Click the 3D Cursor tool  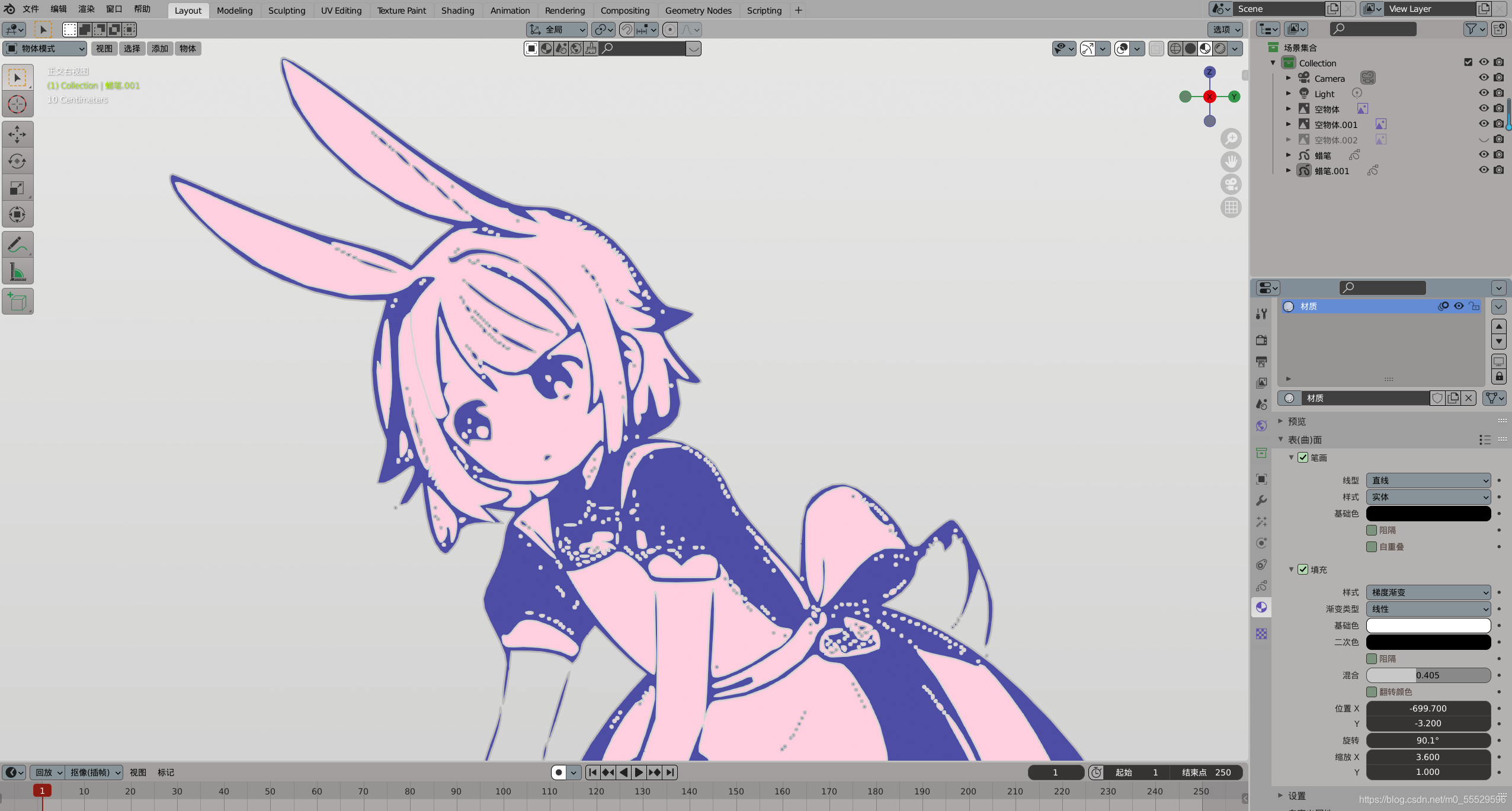17,105
